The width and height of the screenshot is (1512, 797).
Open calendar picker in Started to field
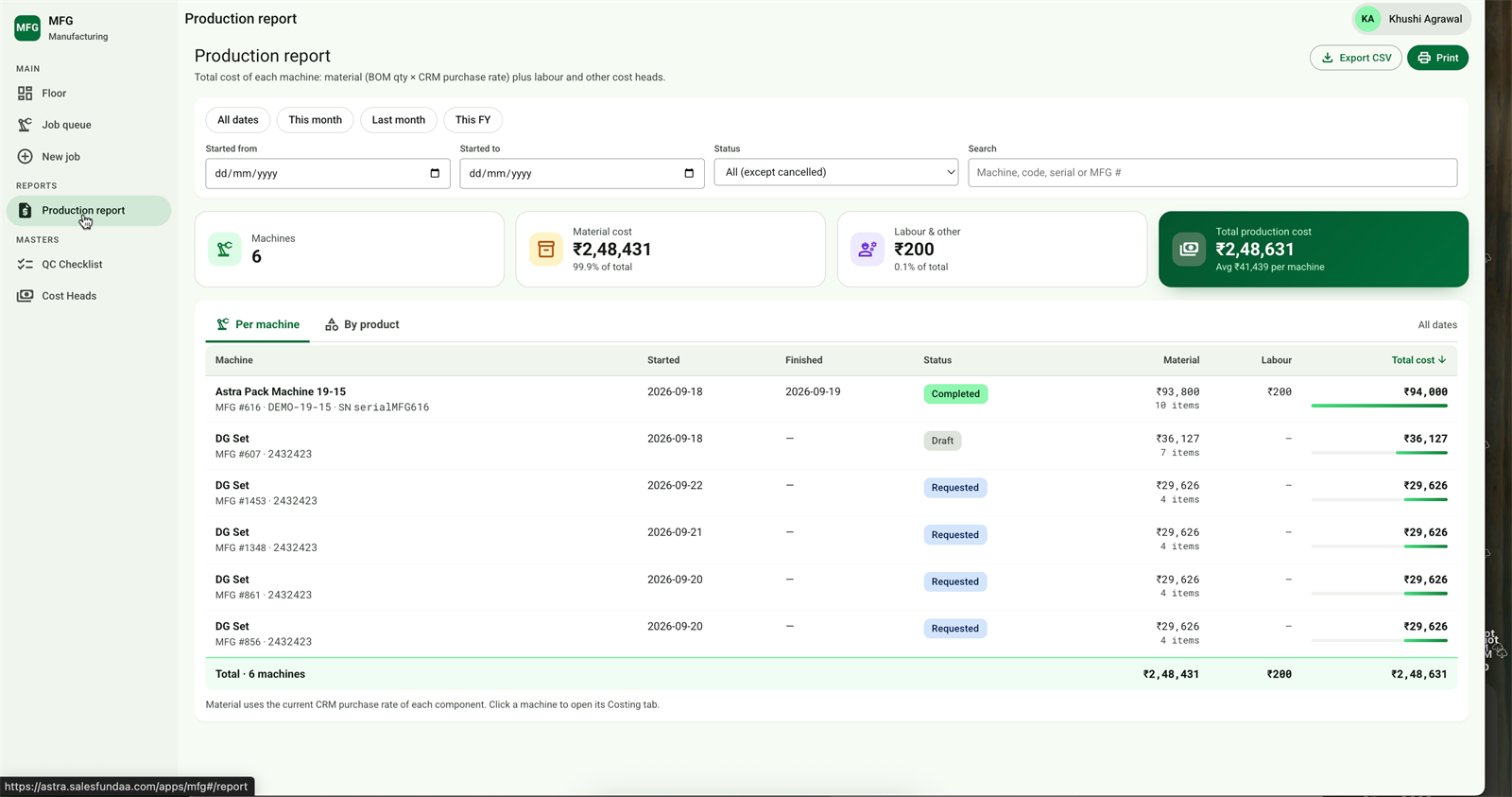click(x=689, y=173)
